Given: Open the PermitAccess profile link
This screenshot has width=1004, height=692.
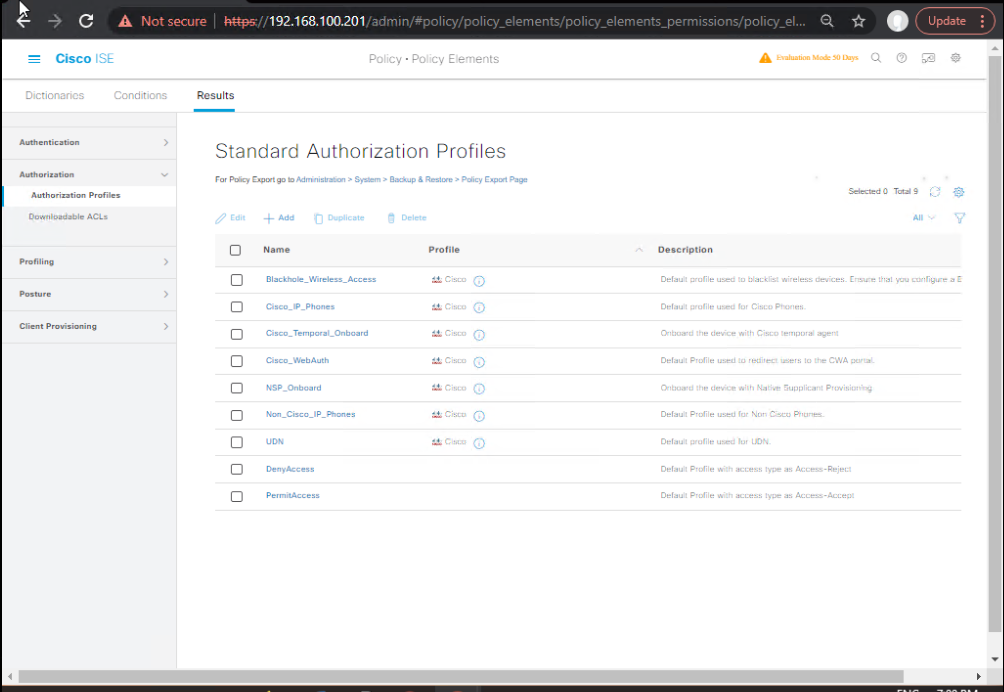Looking at the screenshot, I should pyautogui.click(x=293, y=495).
